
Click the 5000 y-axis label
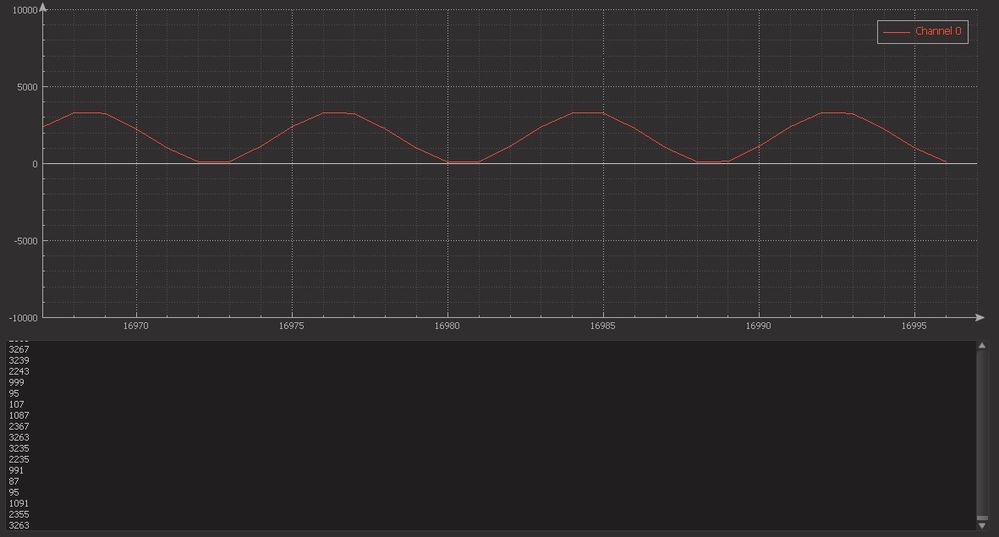pyautogui.click(x=27, y=87)
